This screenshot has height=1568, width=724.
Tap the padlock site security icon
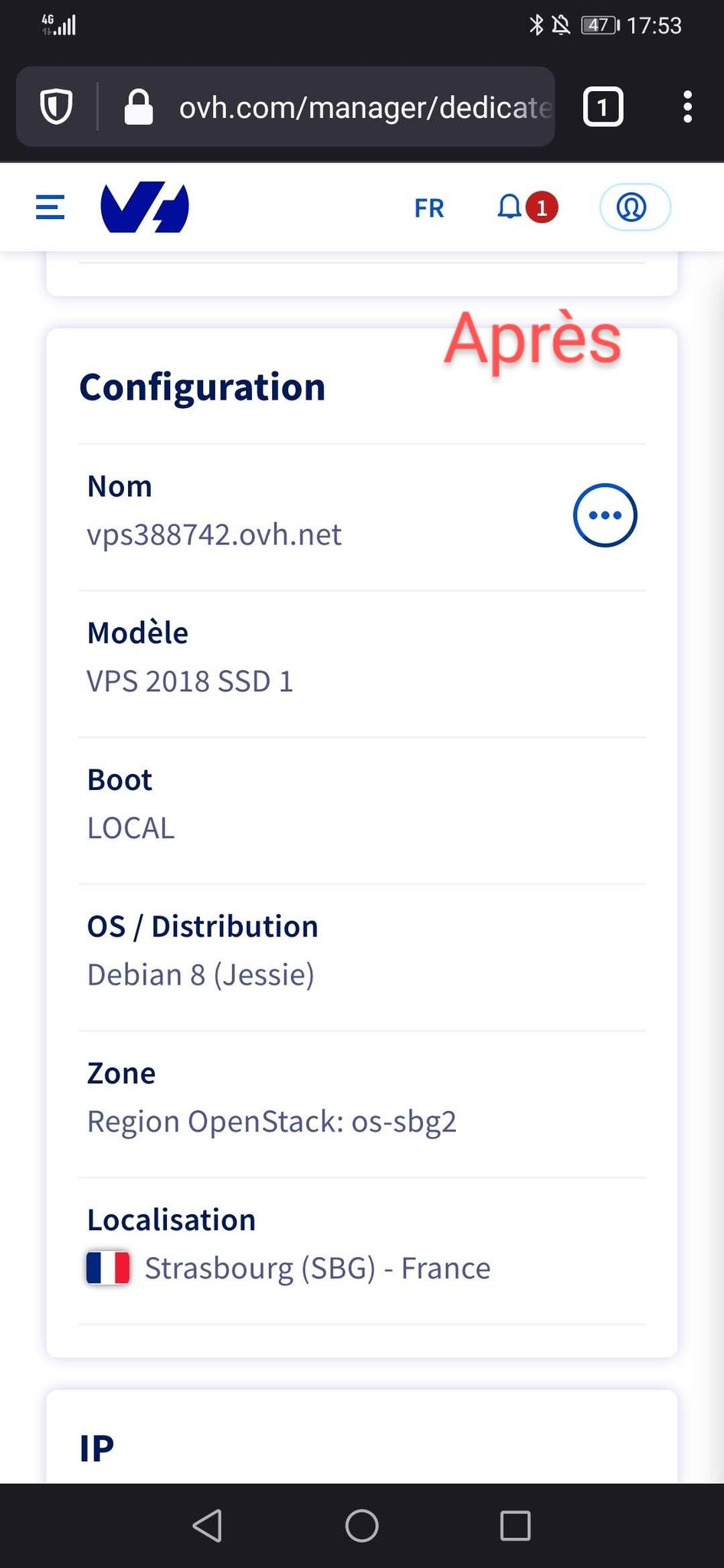pyautogui.click(x=139, y=107)
